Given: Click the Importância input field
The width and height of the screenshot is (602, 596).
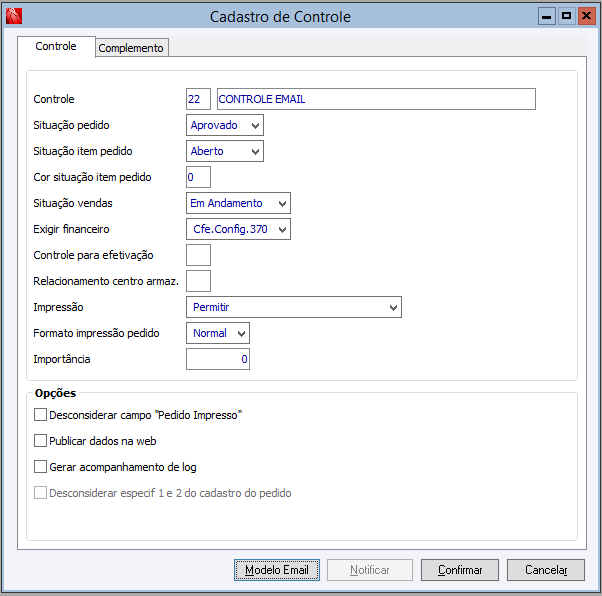Looking at the screenshot, I should [218, 359].
